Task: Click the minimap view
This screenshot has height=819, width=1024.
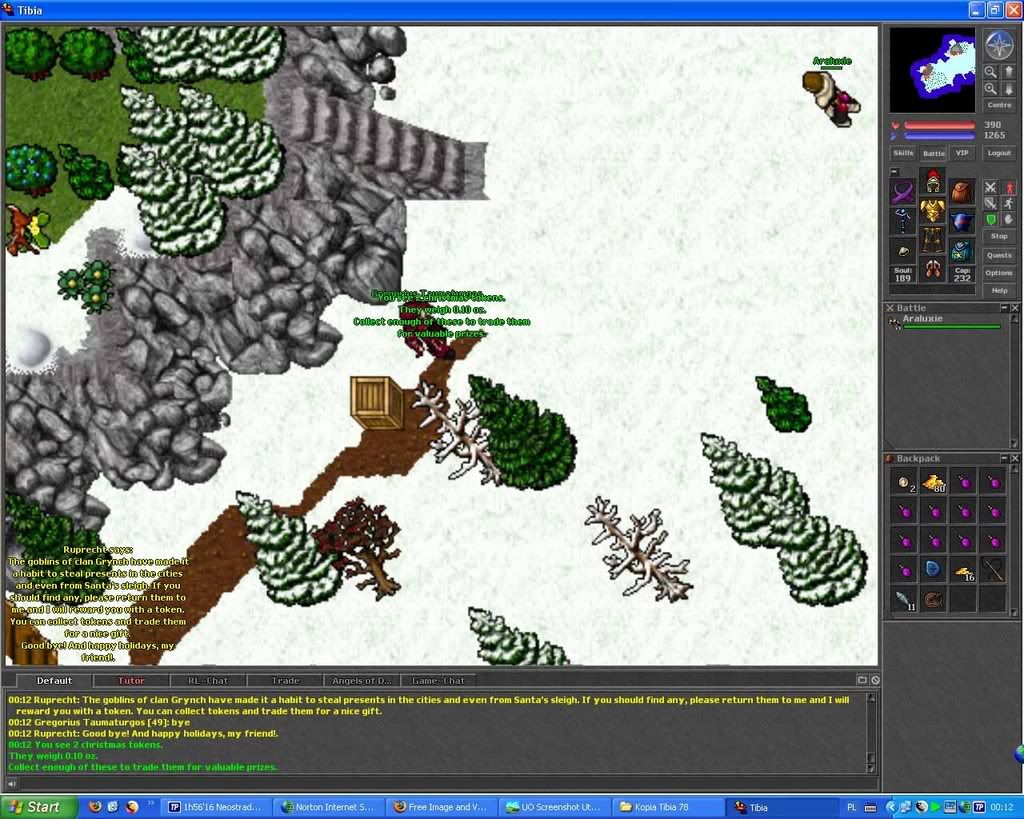Action: (933, 71)
